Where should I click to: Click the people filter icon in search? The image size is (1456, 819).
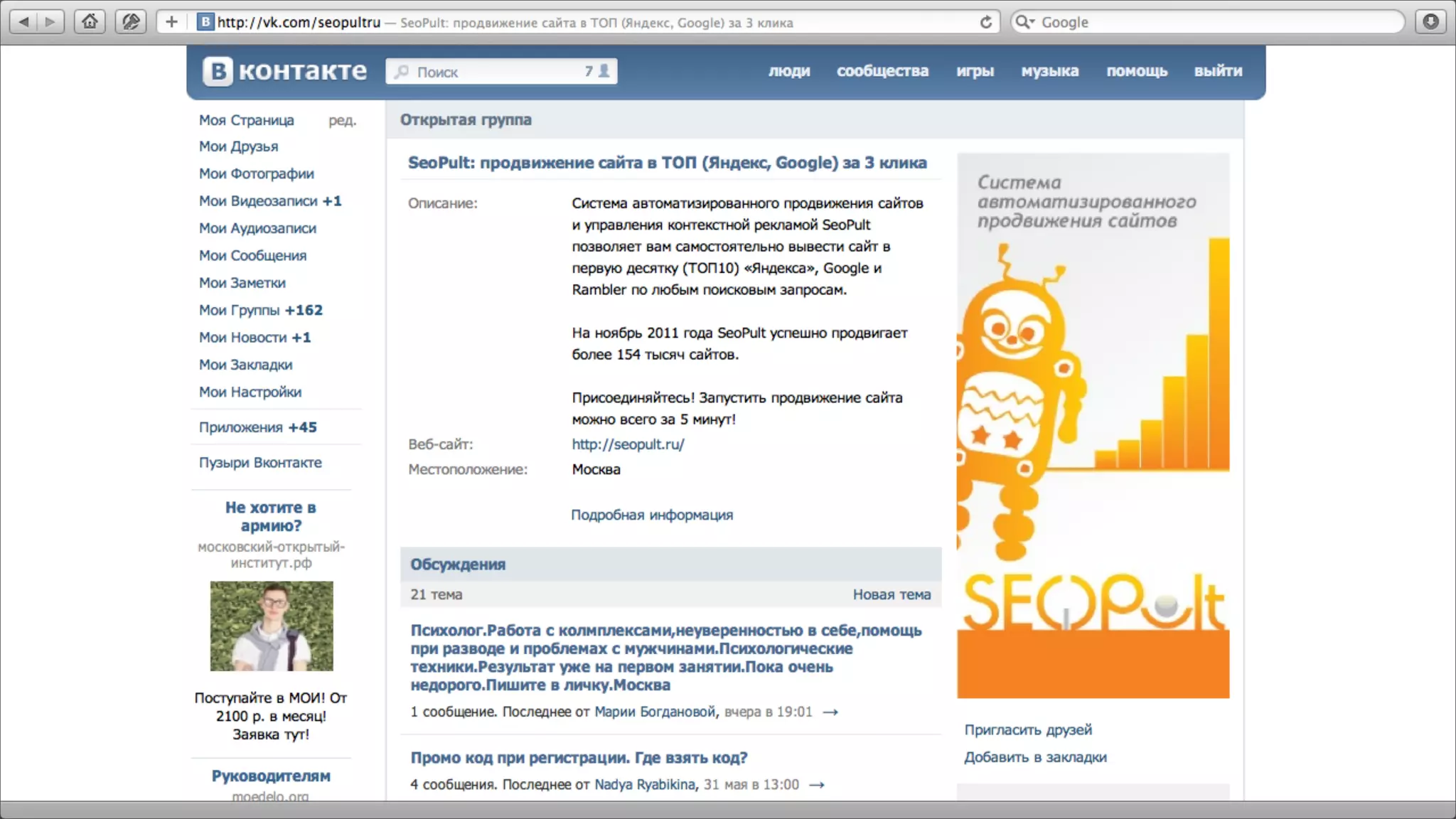click(604, 71)
